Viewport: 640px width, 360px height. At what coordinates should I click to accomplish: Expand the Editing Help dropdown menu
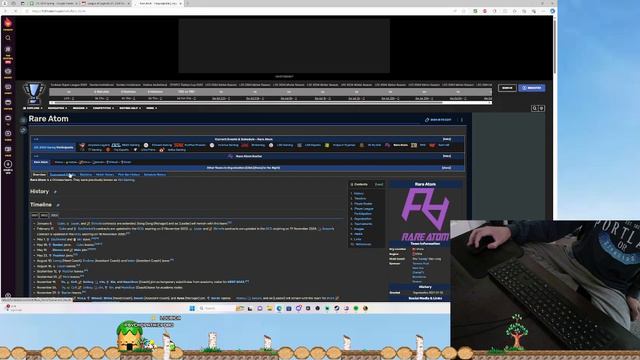(130, 108)
